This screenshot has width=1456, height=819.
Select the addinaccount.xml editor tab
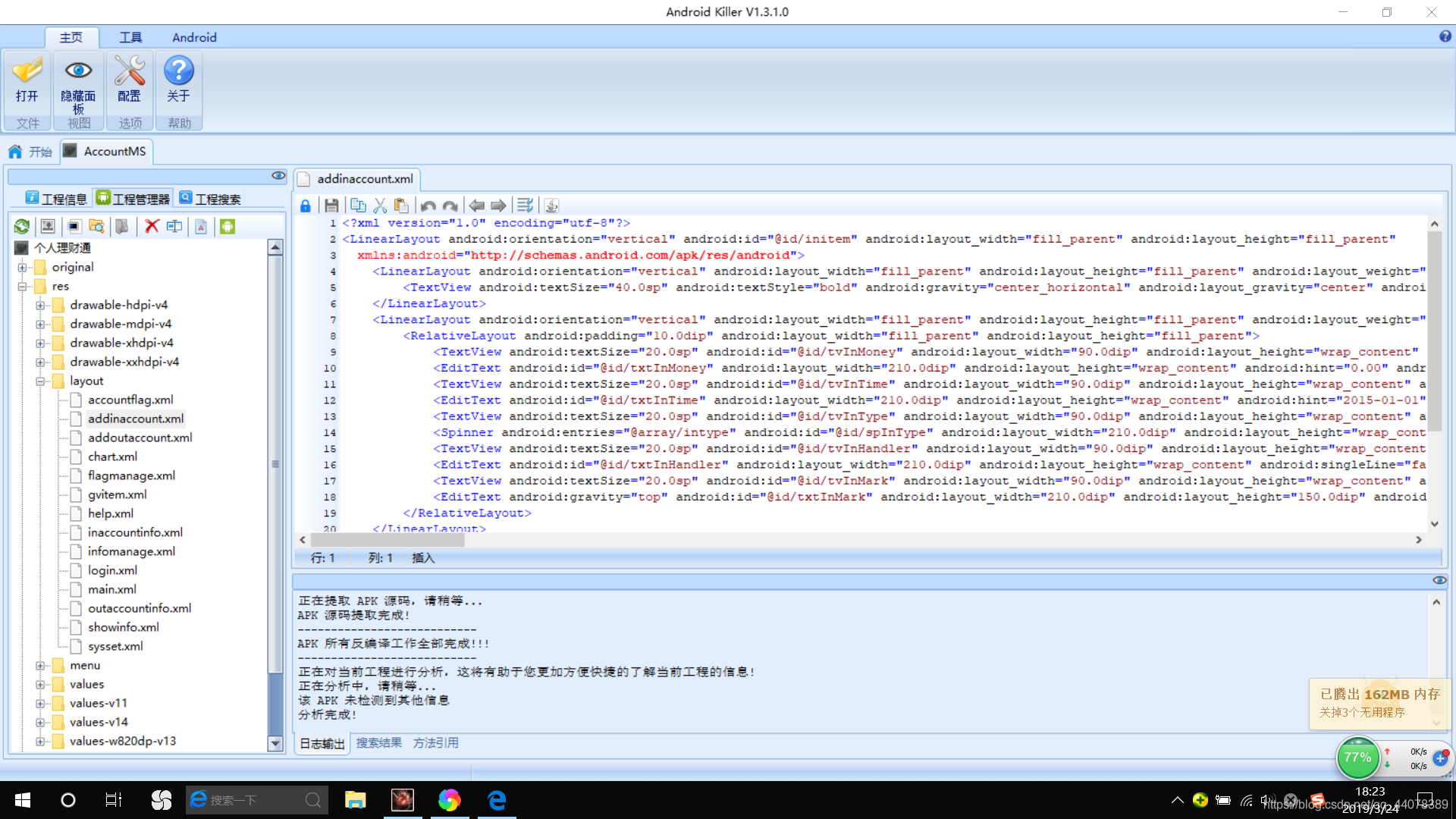click(357, 179)
